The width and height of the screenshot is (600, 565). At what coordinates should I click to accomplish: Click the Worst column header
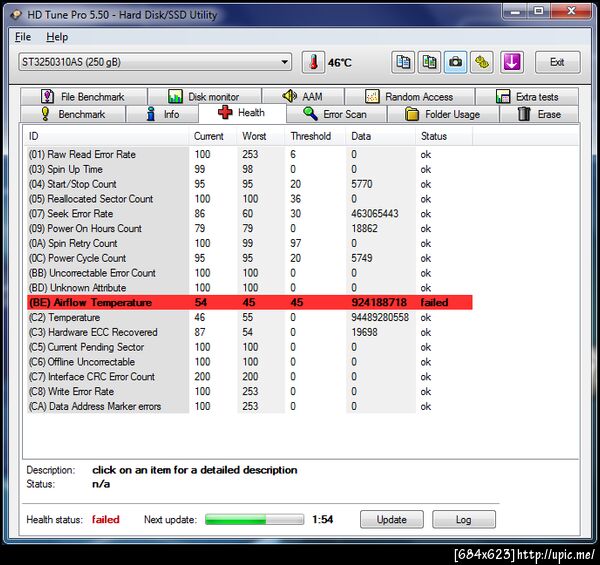(x=261, y=136)
